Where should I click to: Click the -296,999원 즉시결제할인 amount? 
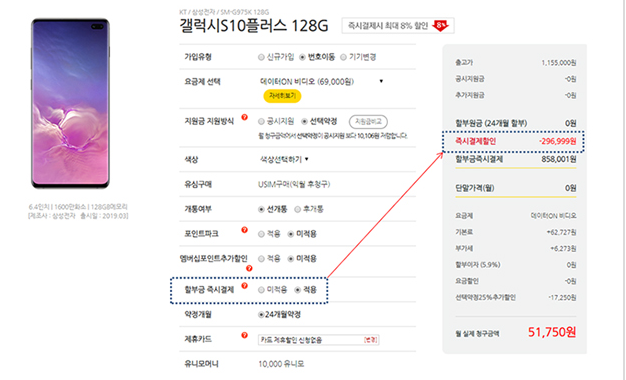point(557,141)
